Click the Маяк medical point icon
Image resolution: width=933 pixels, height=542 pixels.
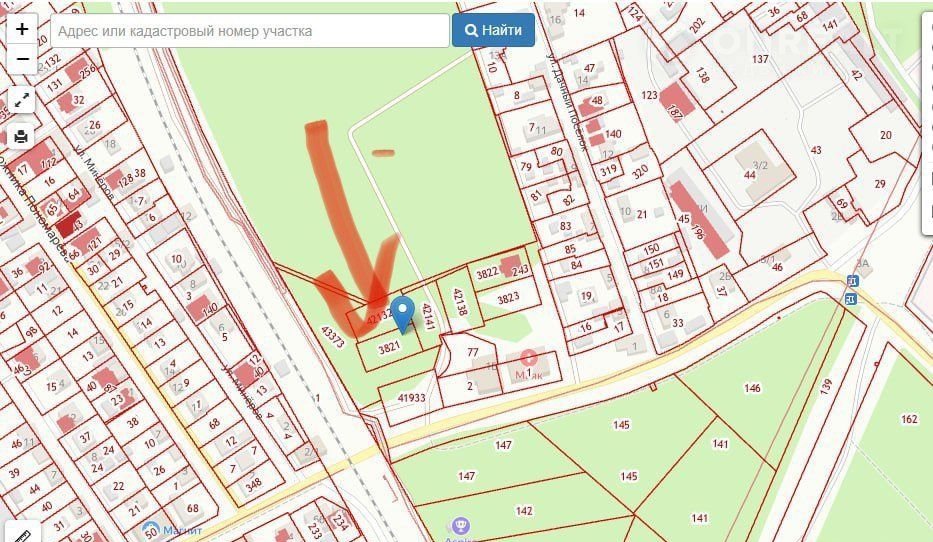tap(528, 359)
